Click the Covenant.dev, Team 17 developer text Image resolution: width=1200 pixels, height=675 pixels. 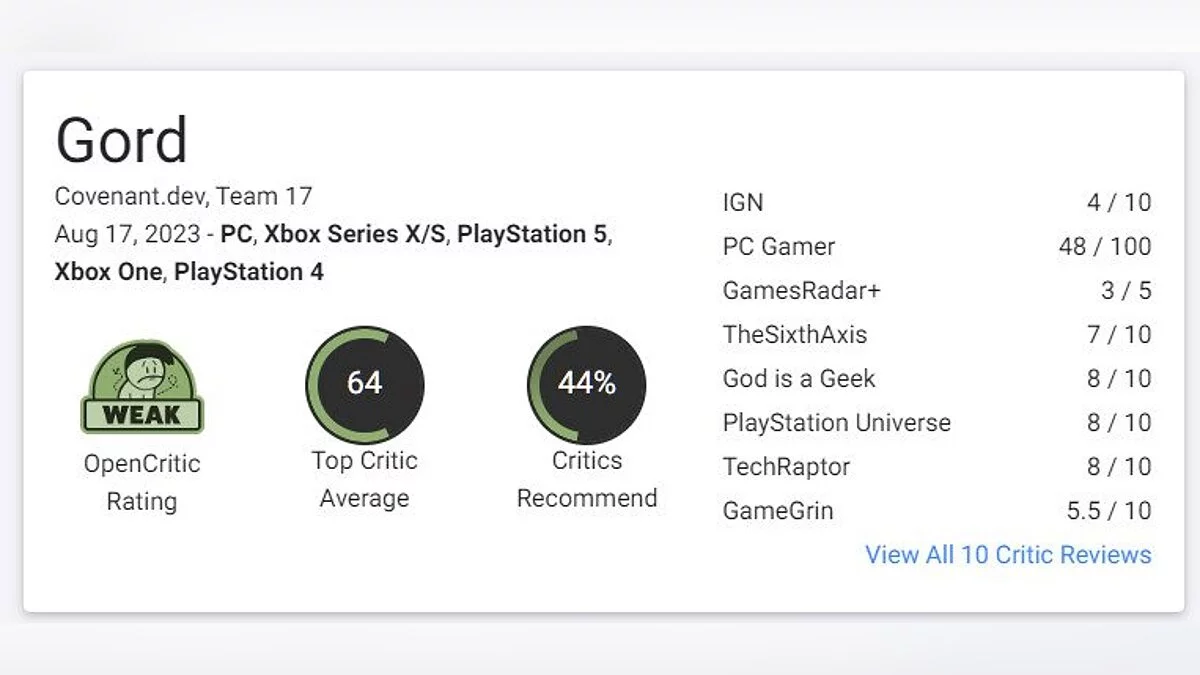tap(183, 197)
